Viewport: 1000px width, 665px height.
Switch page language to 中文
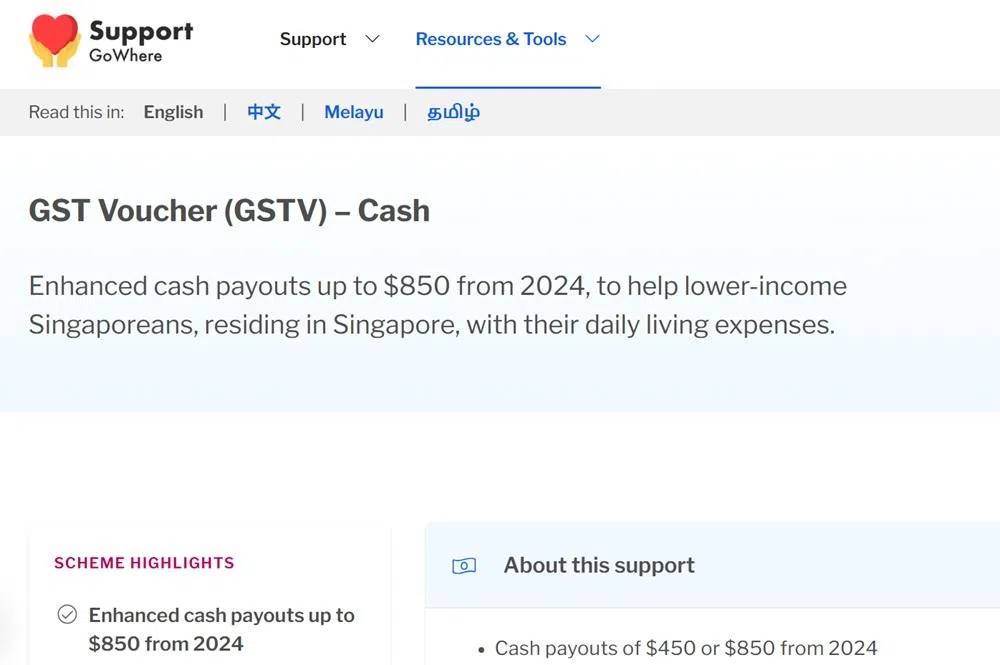[x=264, y=112]
